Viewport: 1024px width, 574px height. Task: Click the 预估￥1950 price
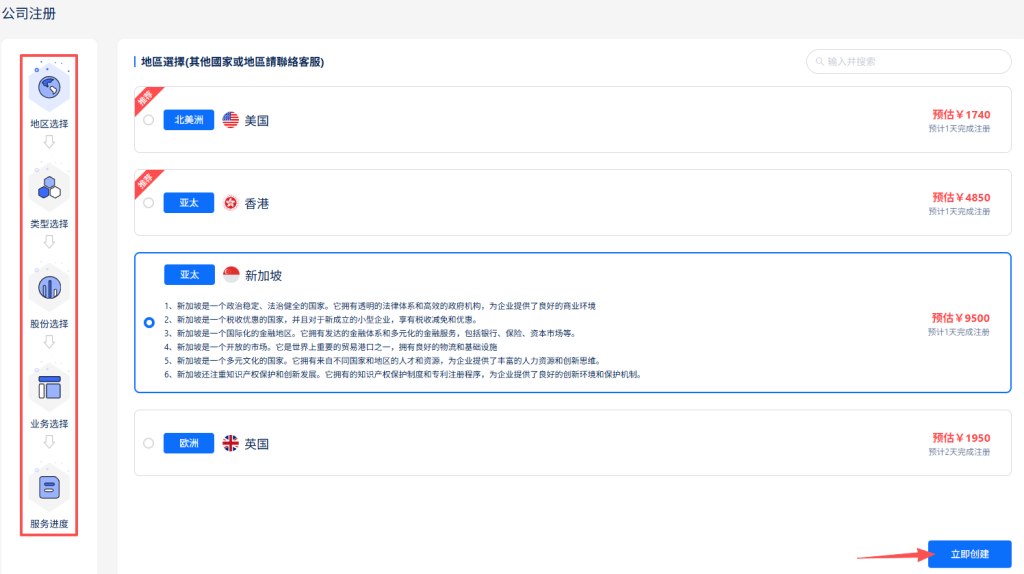pos(961,438)
